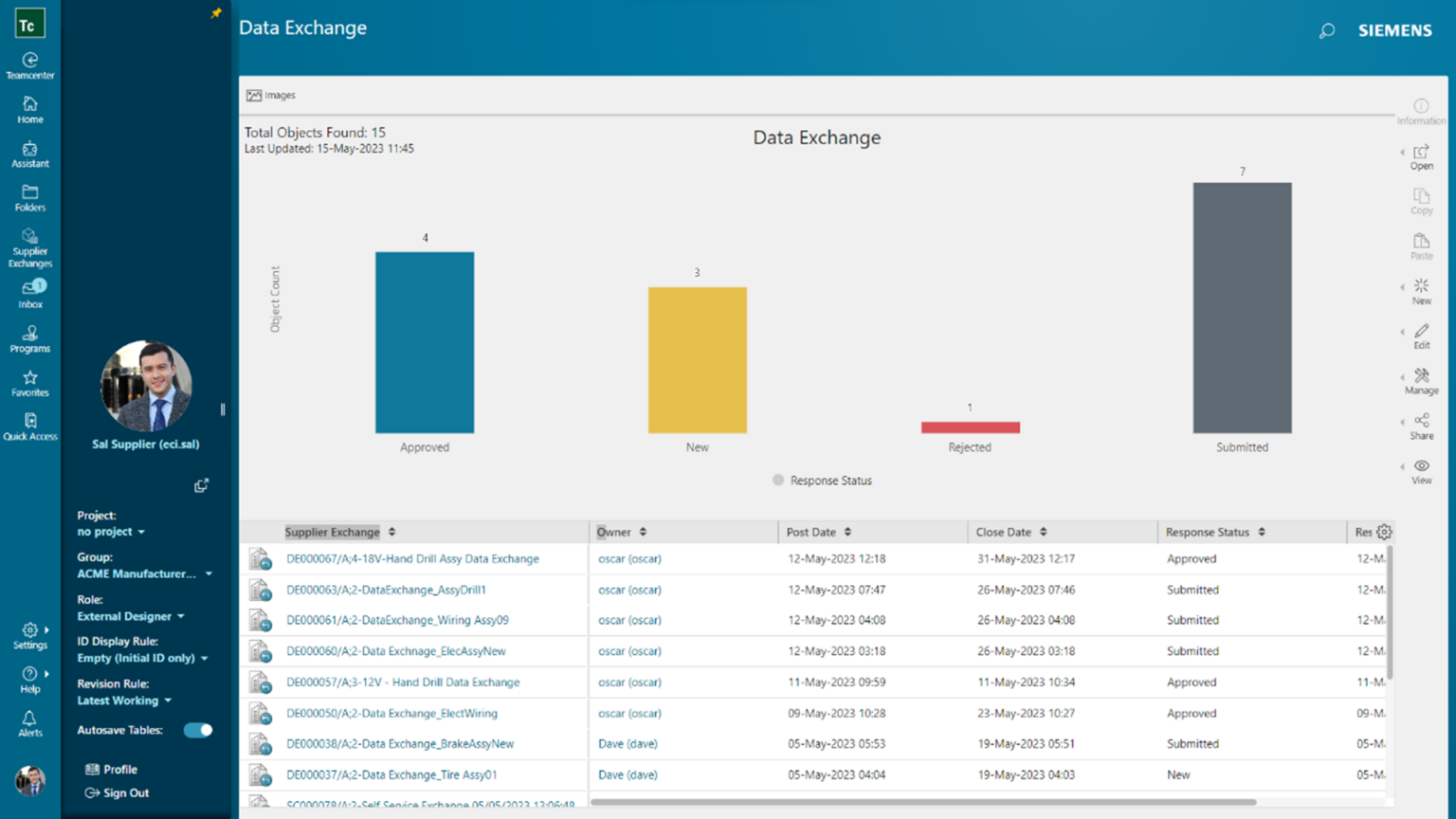Toggle Autosave Tables off
Screen dimensions: 1456x819
coord(198,730)
